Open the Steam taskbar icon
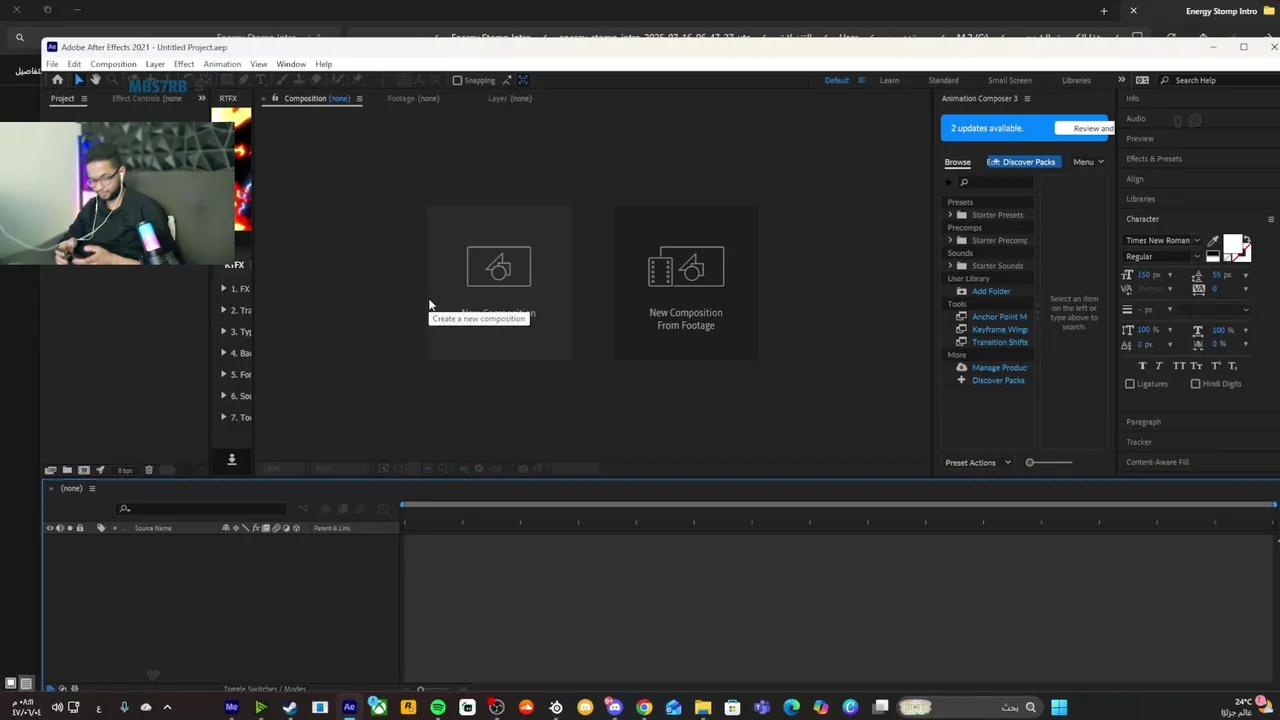 coord(290,708)
